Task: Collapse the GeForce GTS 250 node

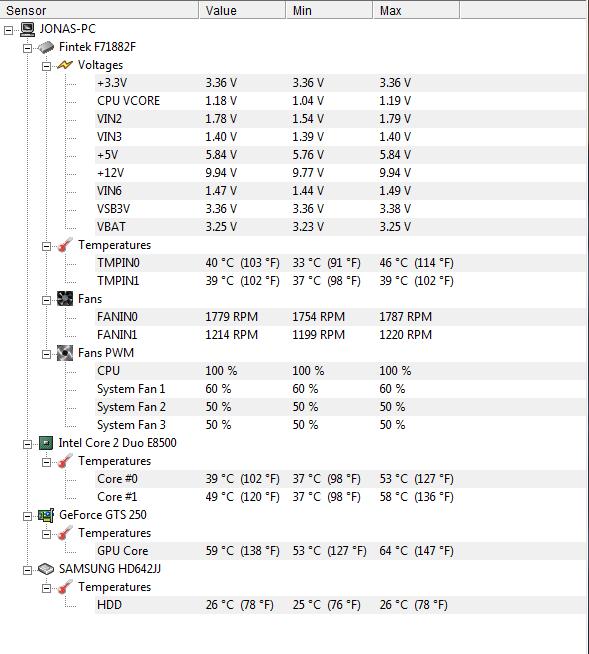Action: [28, 516]
